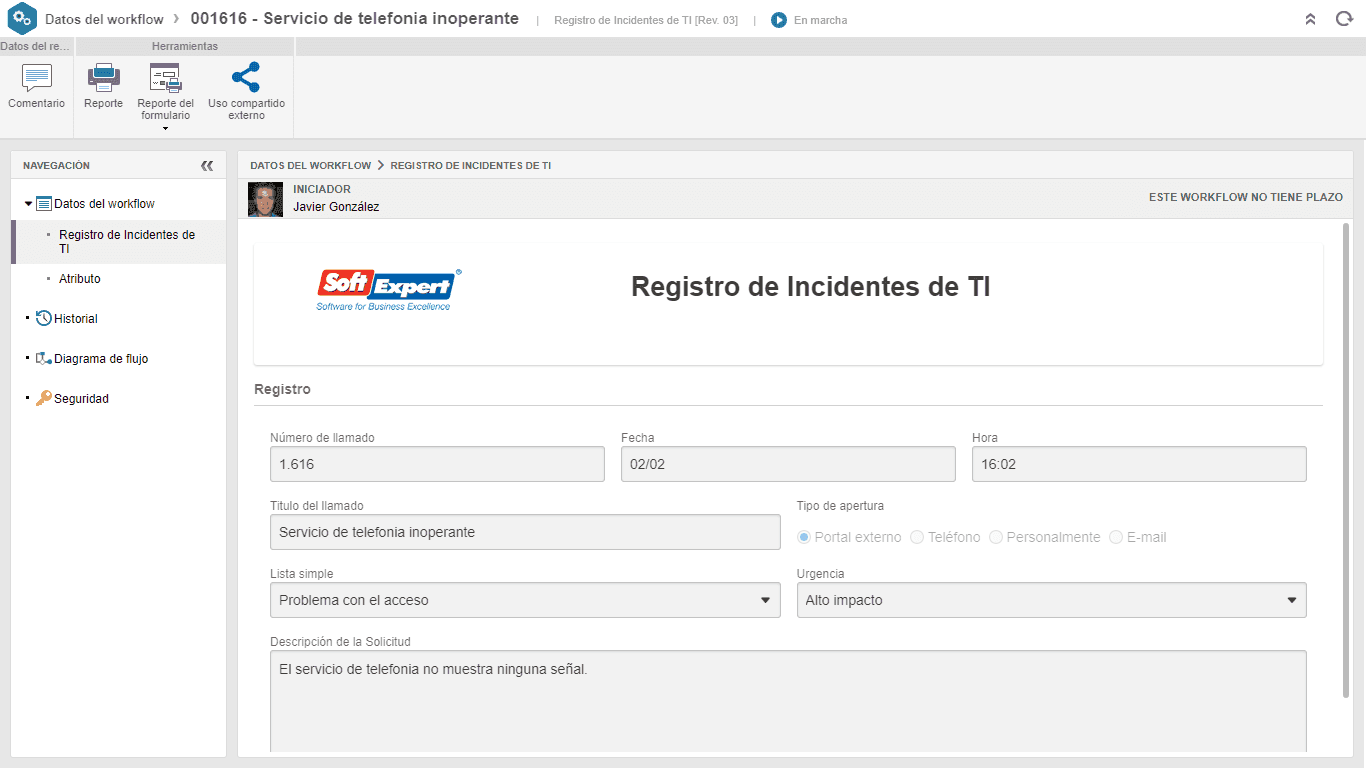Click the refresh icon in top bar

click(x=1344, y=19)
